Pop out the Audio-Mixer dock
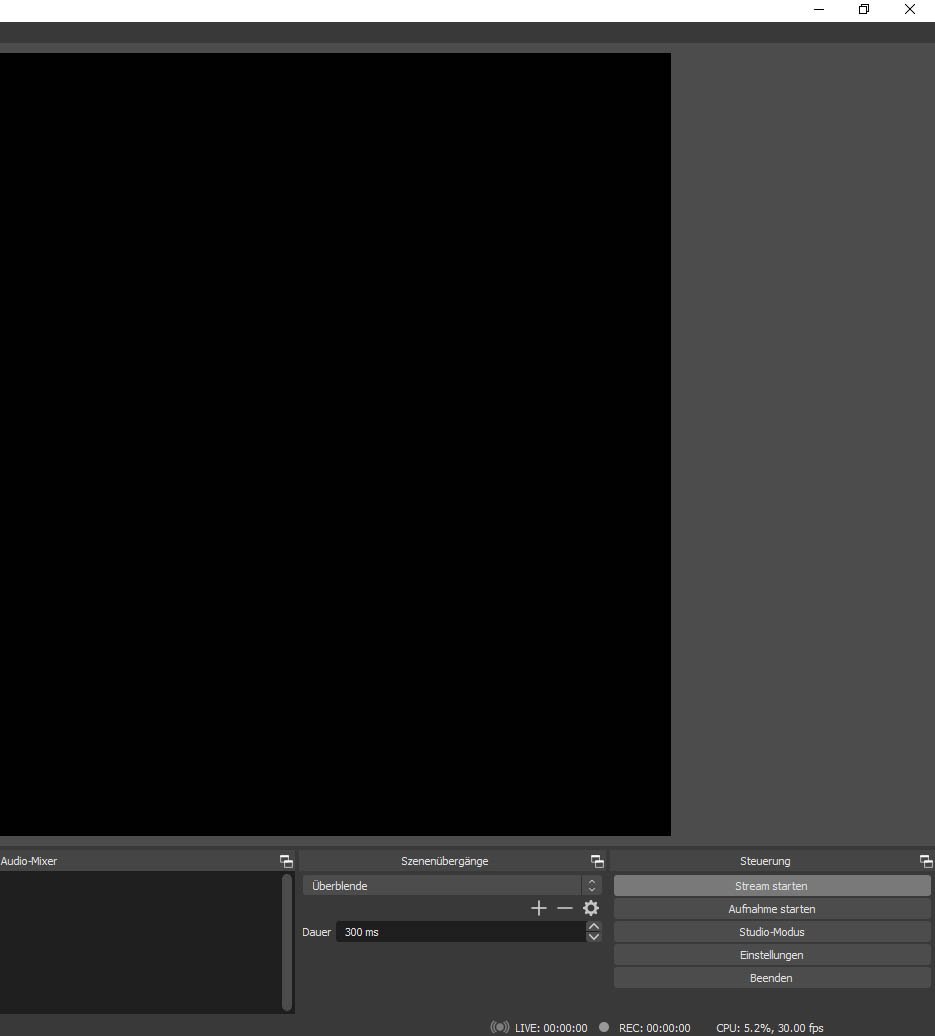This screenshot has width=935, height=1036. pos(286,861)
